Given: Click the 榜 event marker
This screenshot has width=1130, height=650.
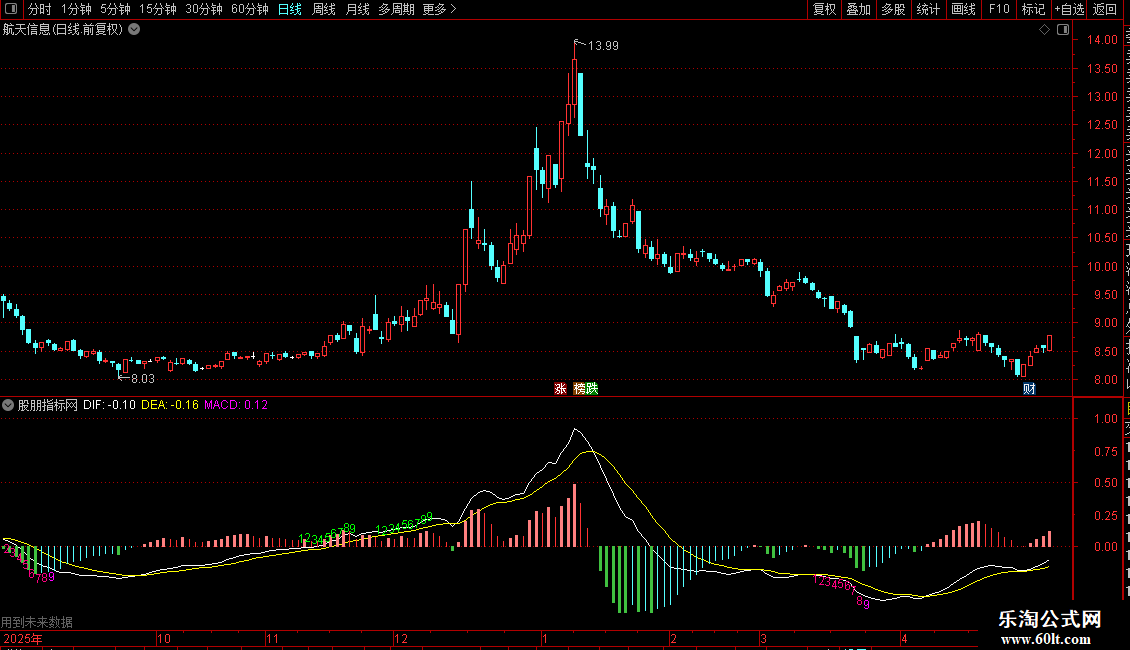Looking at the screenshot, I should click(579, 388).
